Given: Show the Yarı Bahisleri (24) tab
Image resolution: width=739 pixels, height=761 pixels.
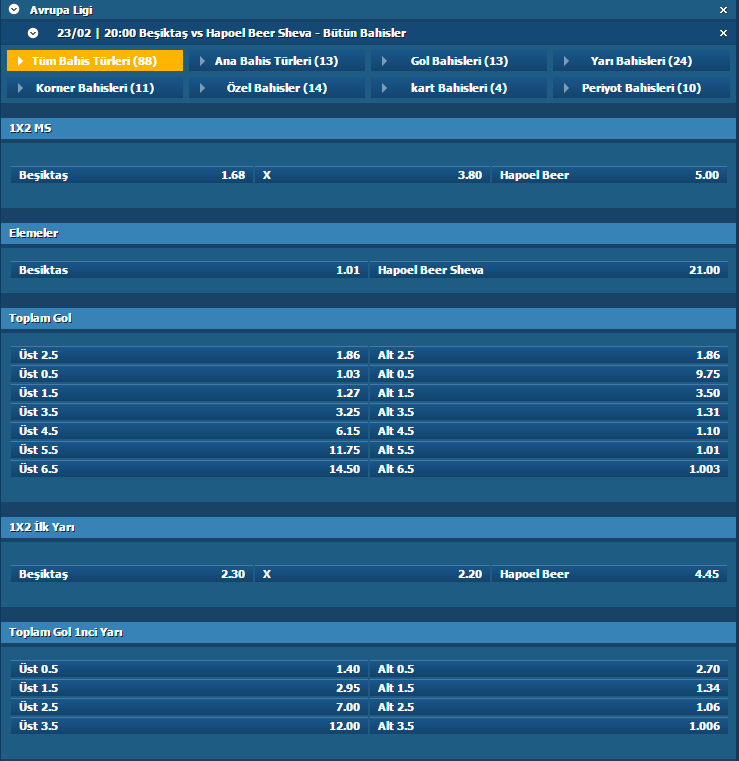Looking at the screenshot, I should 641,61.
